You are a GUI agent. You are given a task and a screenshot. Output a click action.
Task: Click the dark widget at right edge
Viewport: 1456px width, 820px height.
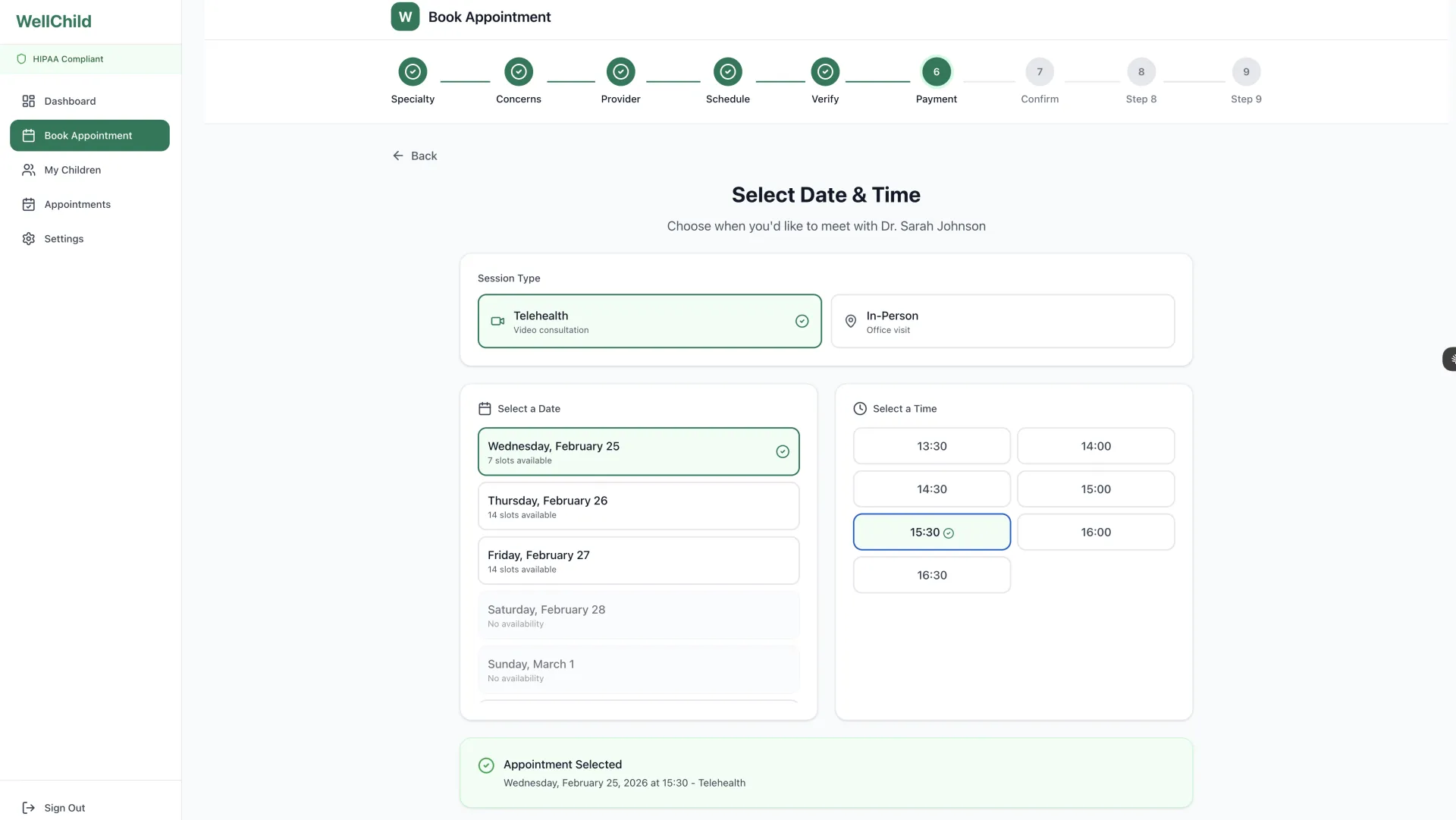[1449, 359]
